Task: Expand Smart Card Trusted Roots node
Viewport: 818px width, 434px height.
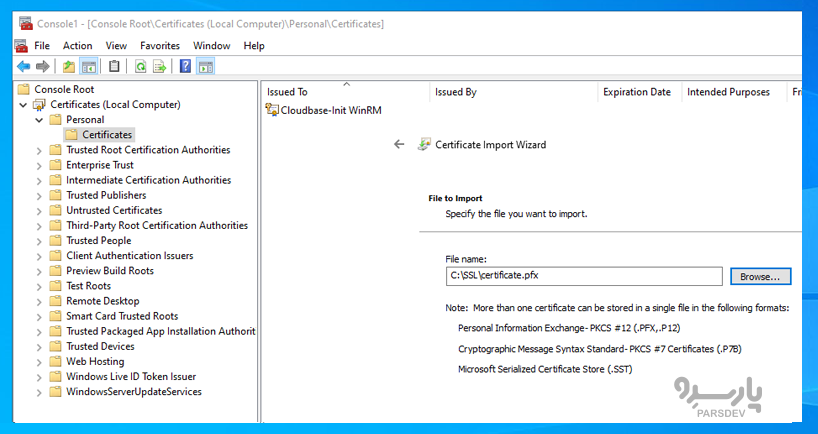Action: pos(39,317)
